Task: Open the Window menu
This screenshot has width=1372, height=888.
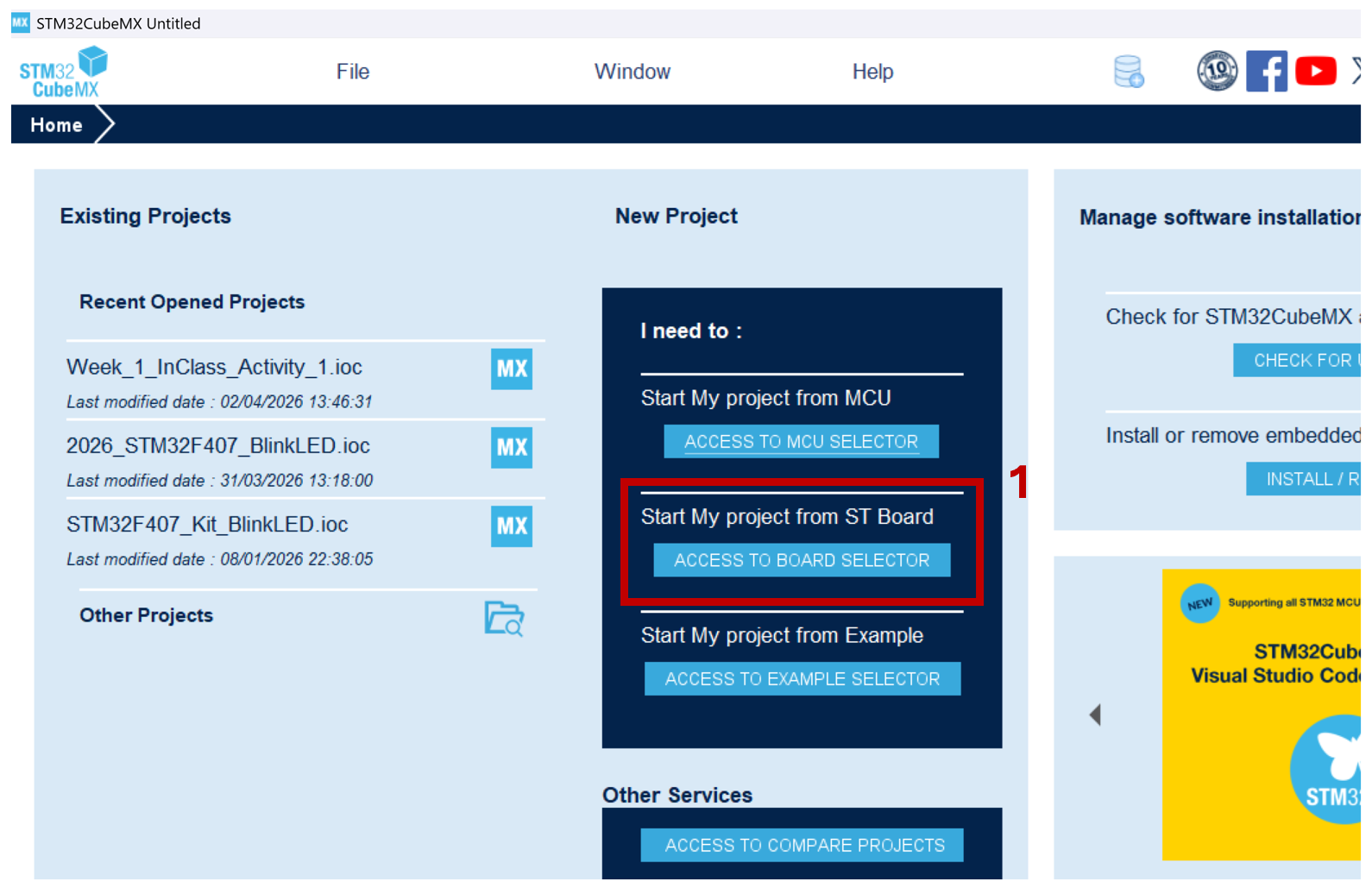Action: pos(633,72)
